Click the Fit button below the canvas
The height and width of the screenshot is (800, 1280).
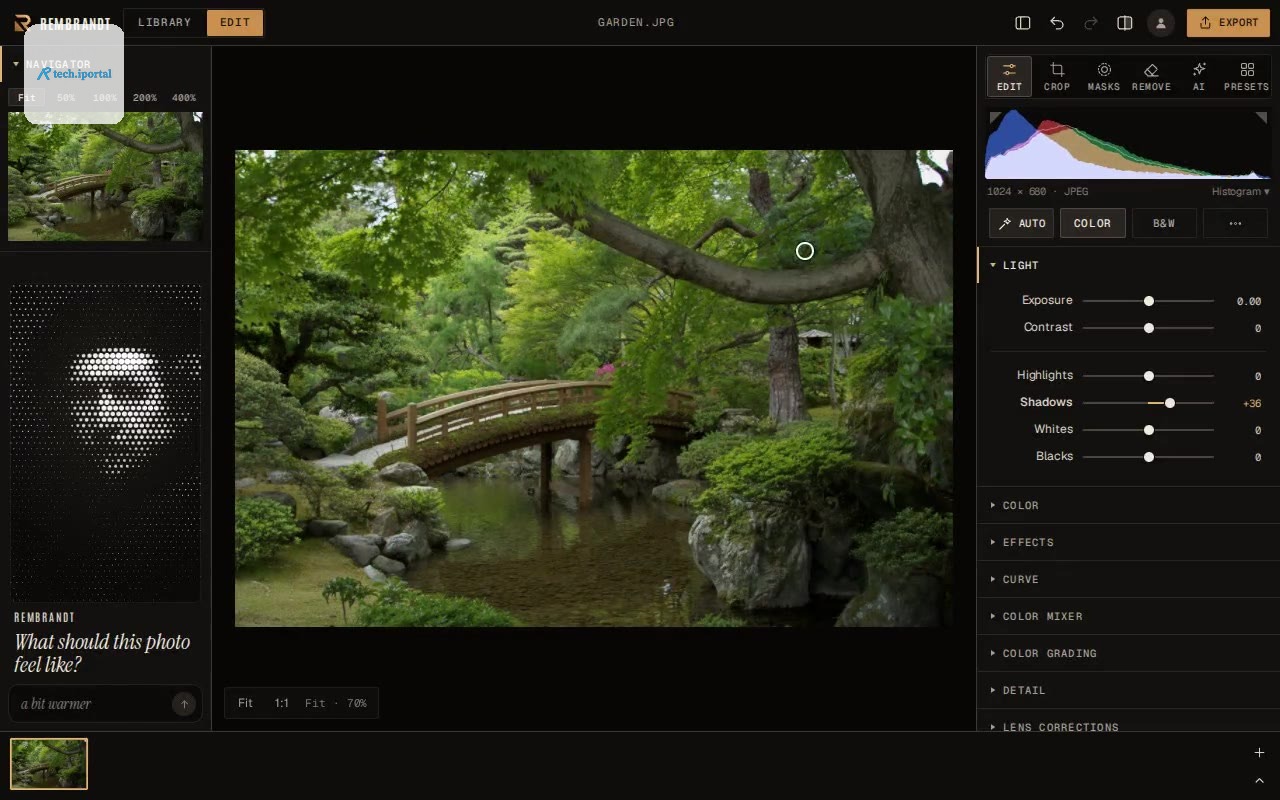pos(245,703)
